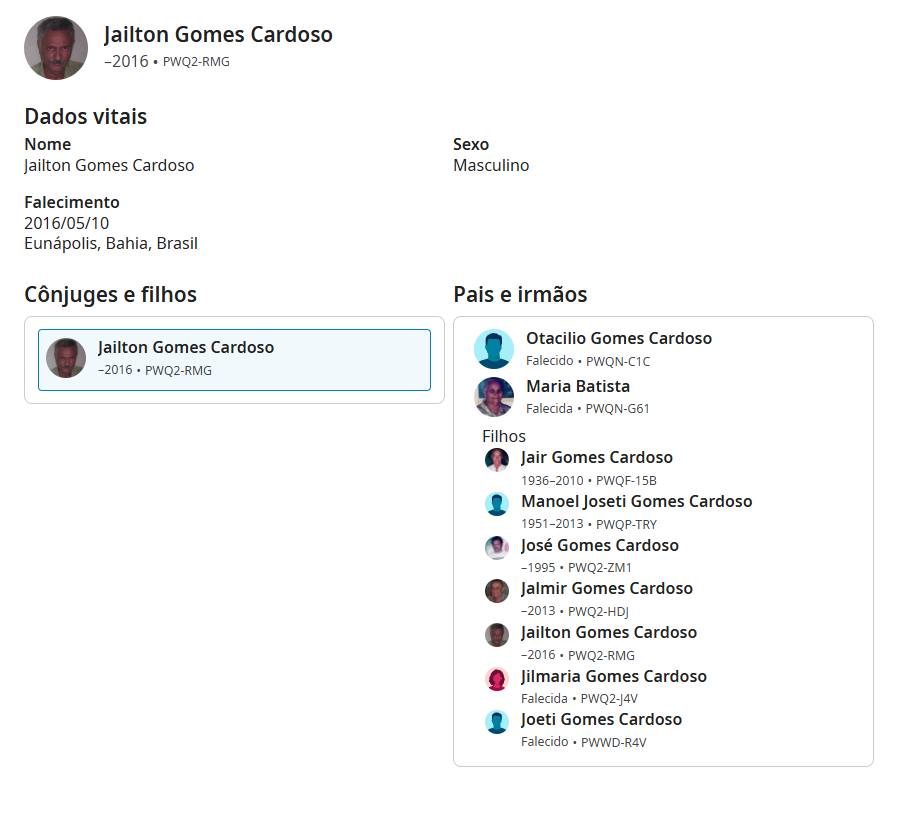Open Manoel Joseti Gomes Cardoso's record

(x=636, y=501)
